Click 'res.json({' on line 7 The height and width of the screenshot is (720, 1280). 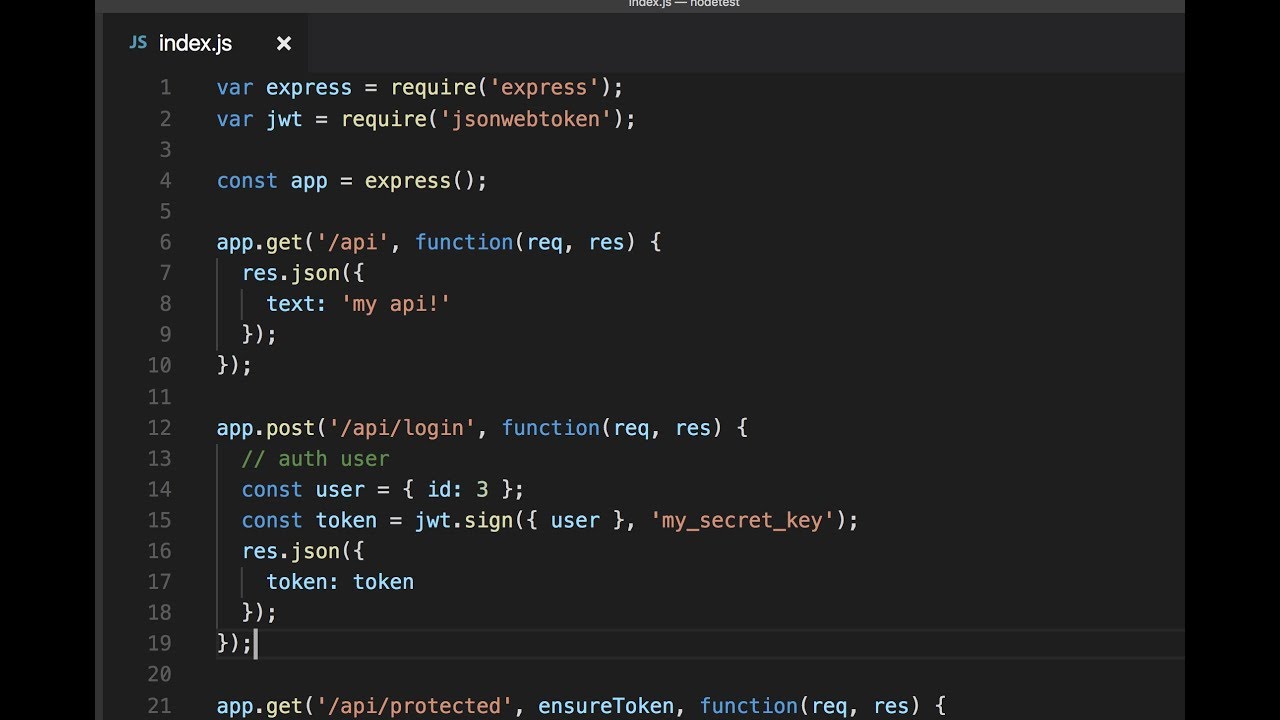point(303,273)
